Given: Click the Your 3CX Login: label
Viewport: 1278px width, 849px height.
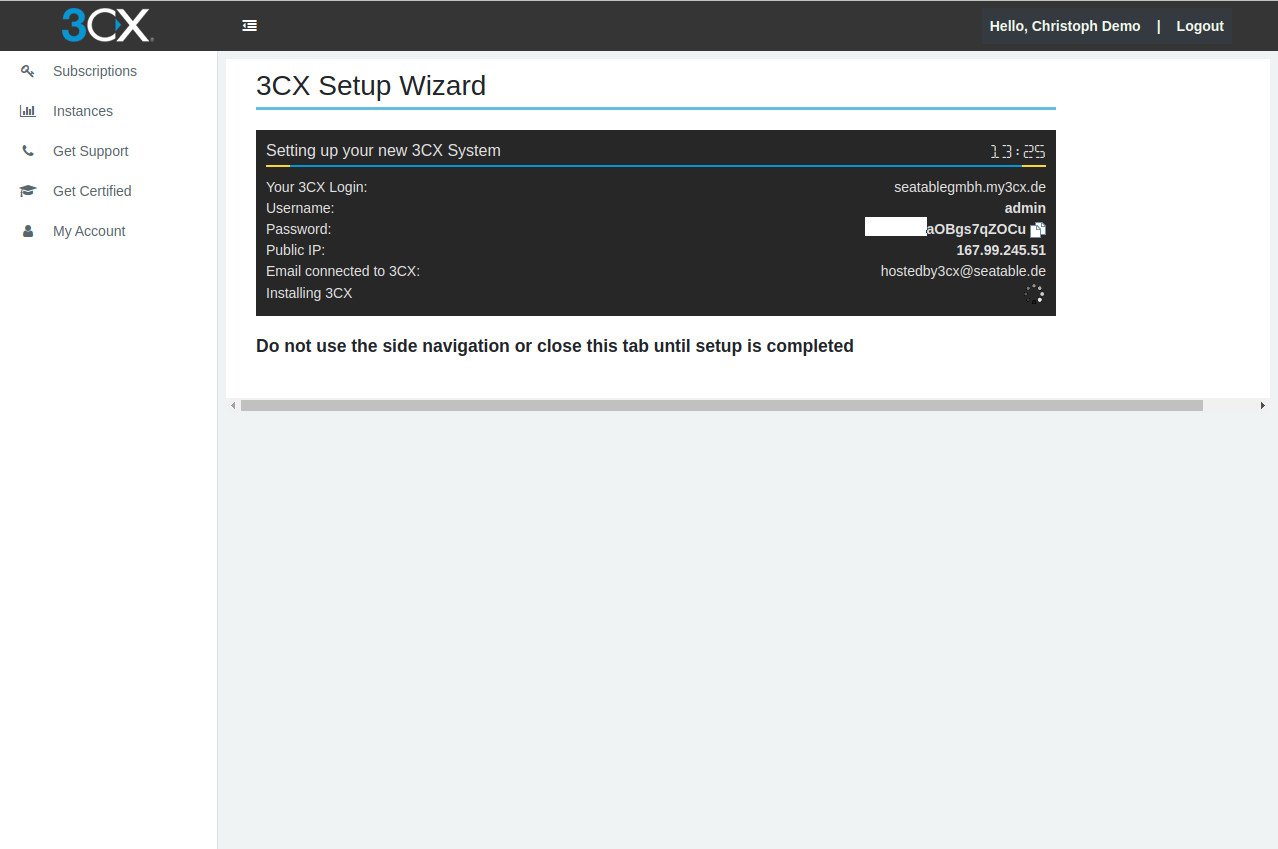Looking at the screenshot, I should pos(316,187).
